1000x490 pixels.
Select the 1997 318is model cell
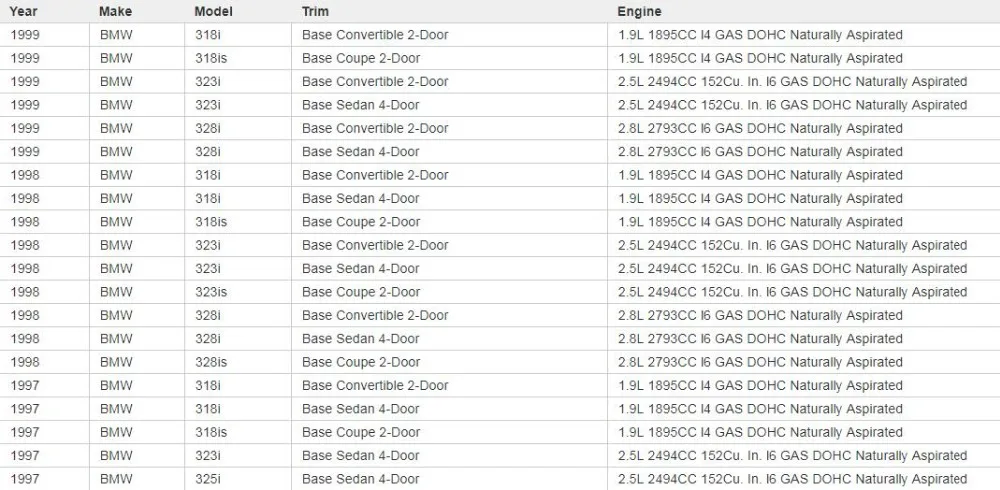tap(211, 432)
